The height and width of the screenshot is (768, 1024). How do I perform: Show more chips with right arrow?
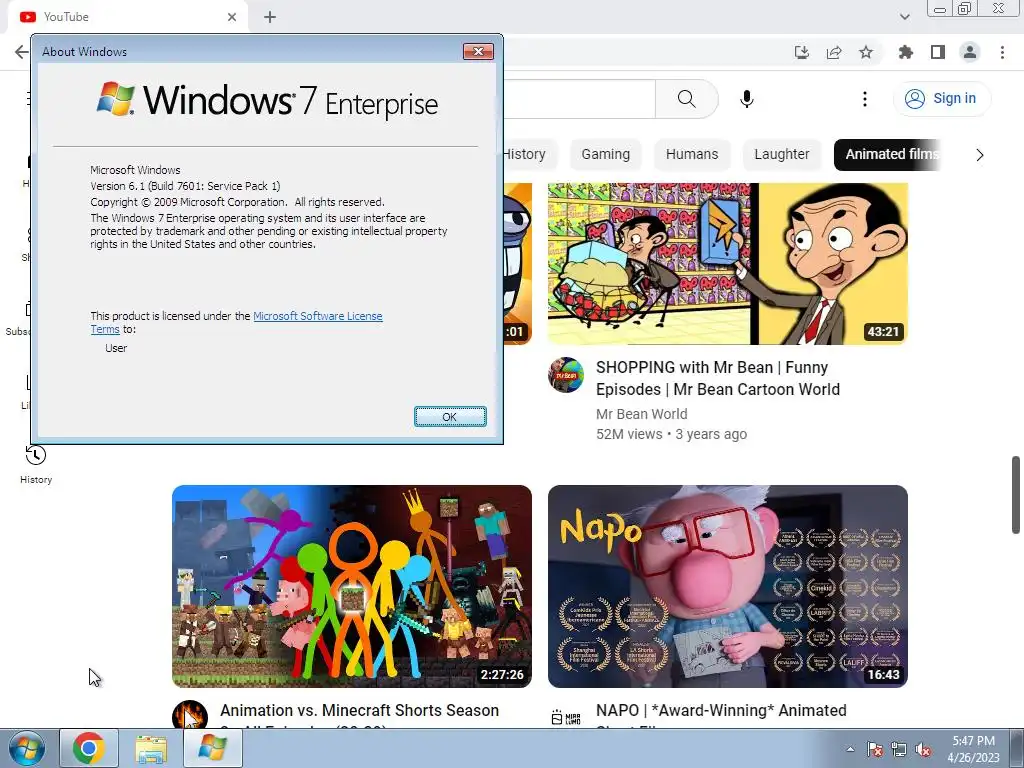pyautogui.click(x=979, y=155)
